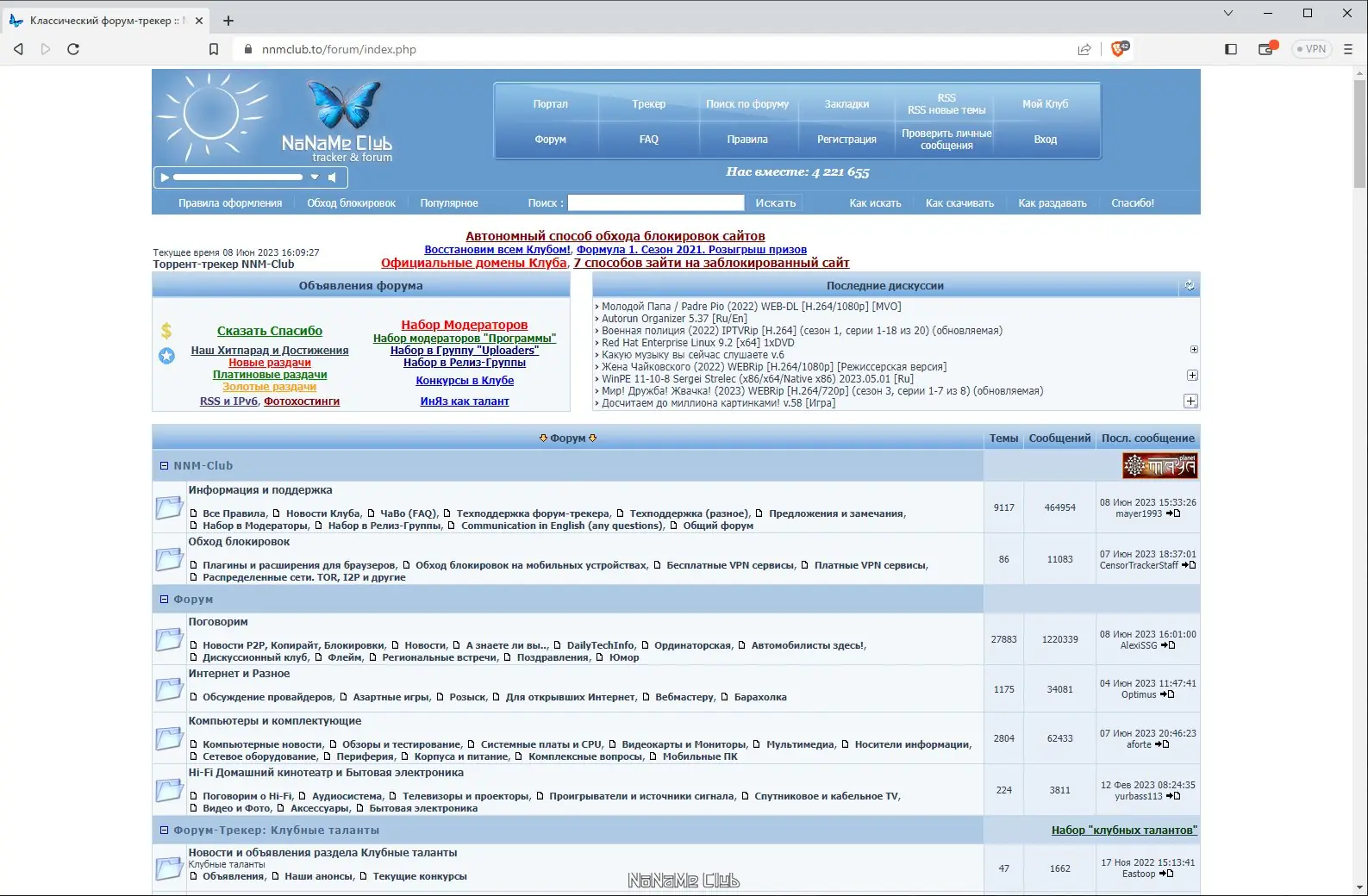Collapse Форум-Трекер: Клубные таланты category

pyautogui.click(x=164, y=830)
